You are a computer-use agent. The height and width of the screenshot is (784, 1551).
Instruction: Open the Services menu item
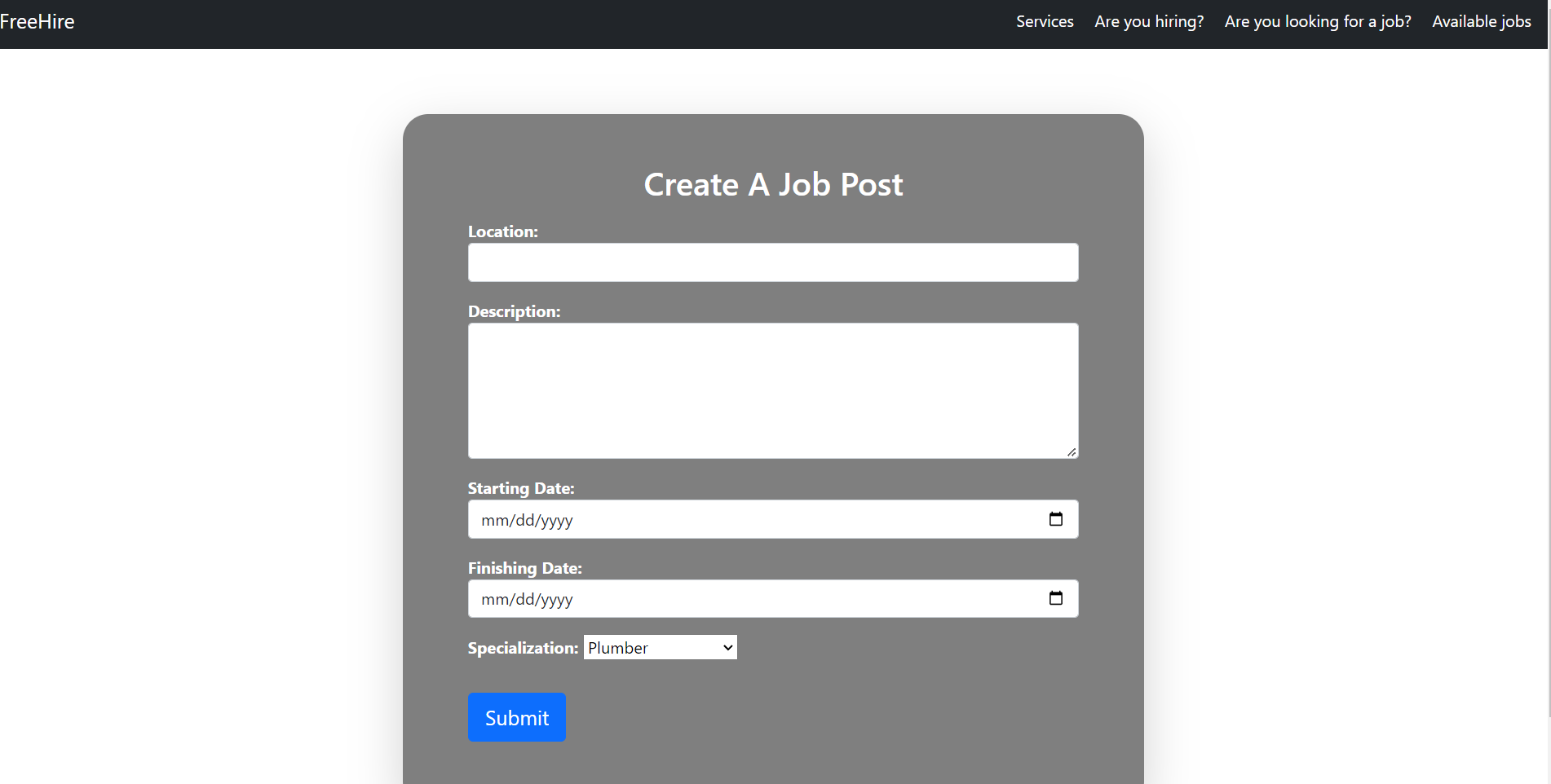(x=1045, y=21)
